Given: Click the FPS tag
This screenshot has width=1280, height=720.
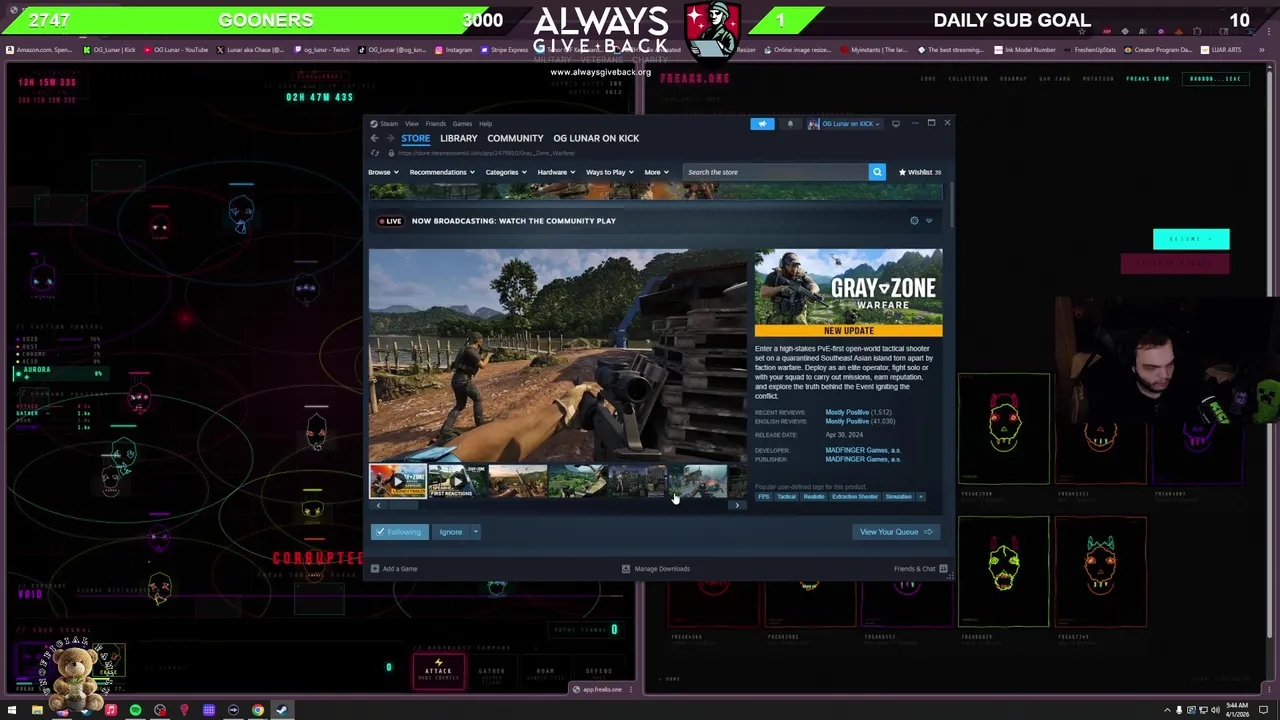Looking at the screenshot, I should tap(764, 497).
